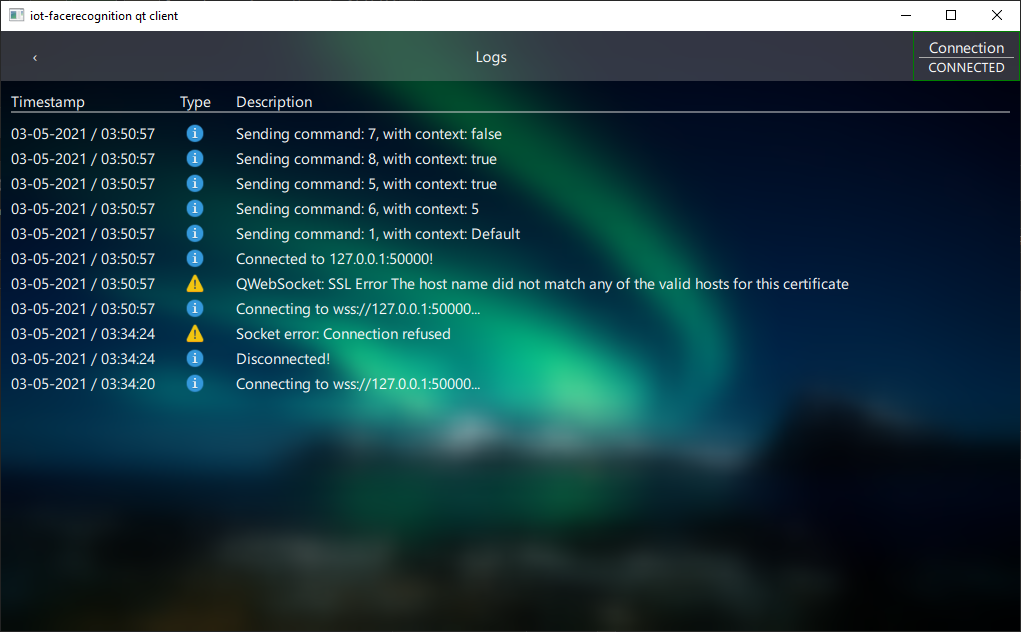Image resolution: width=1021 pixels, height=632 pixels.
Task: Close the iot-facerecognition qt client window
Action: [x=996, y=15]
